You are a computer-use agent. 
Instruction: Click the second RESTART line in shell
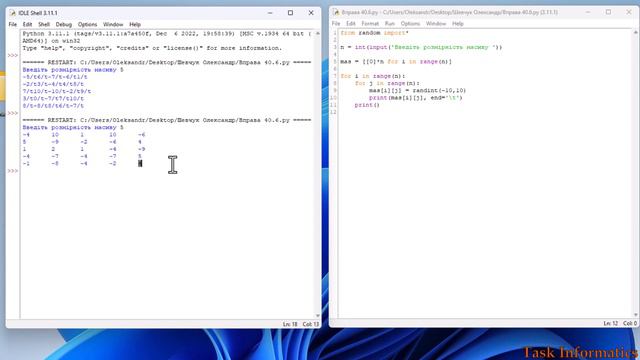pos(167,120)
